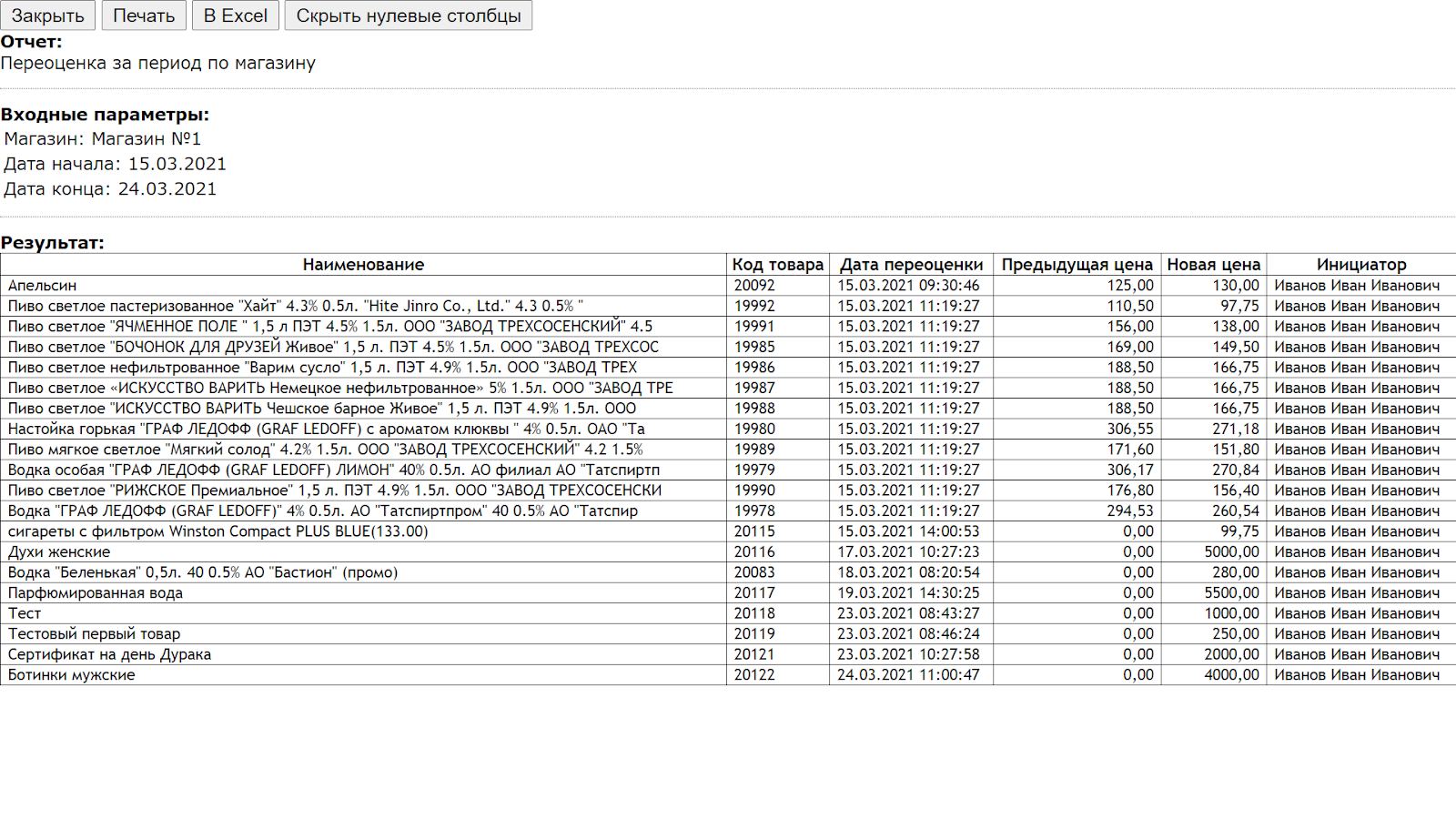Click the Winston Compact PLUS BLUE row
The height and width of the screenshot is (819, 1456).
point(217,531)
